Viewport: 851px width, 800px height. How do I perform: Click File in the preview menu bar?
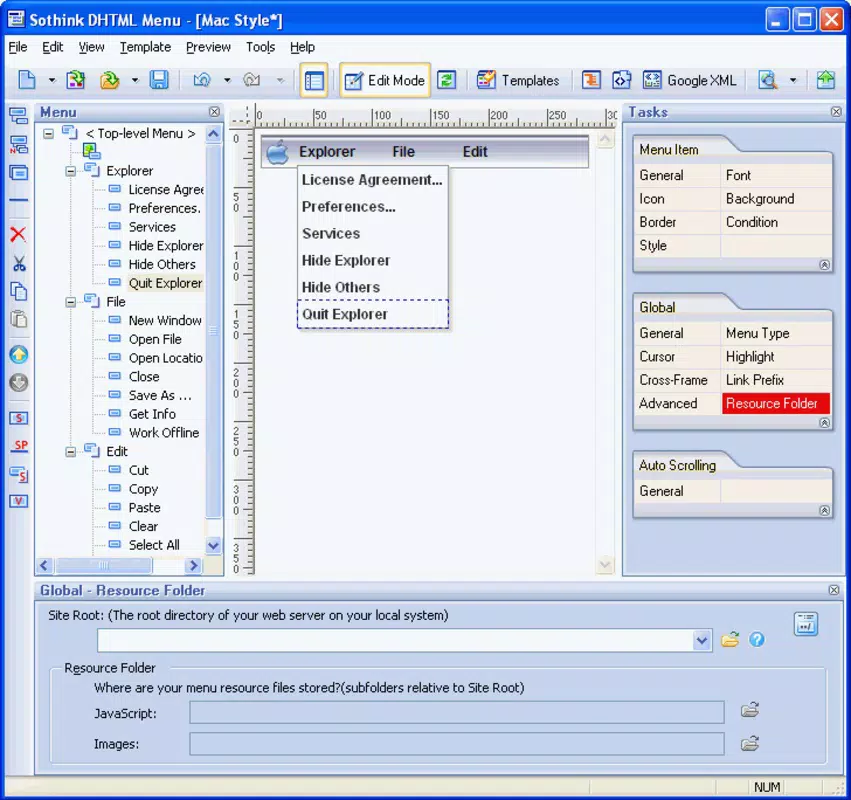404,152
